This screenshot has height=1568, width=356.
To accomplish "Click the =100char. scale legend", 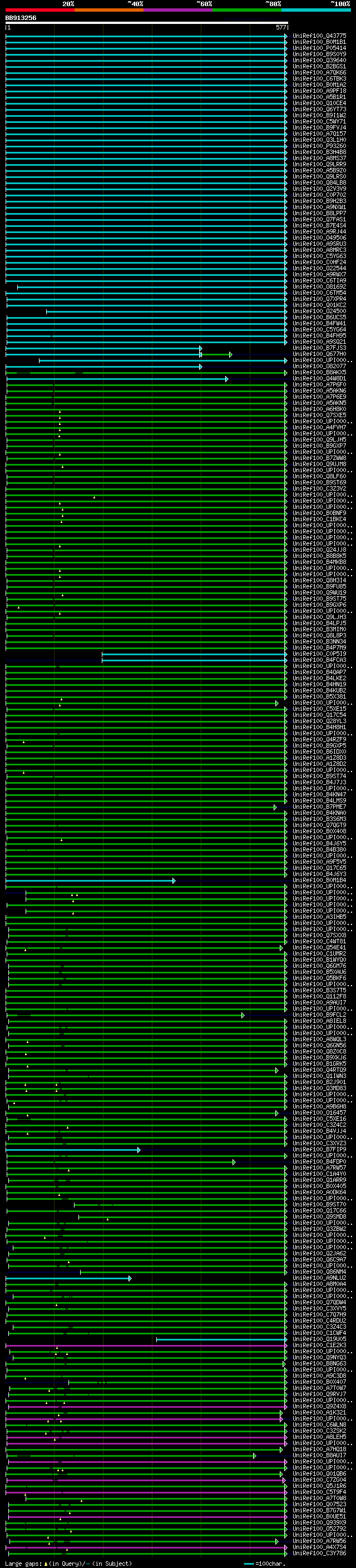I will tap(264, 1564).
